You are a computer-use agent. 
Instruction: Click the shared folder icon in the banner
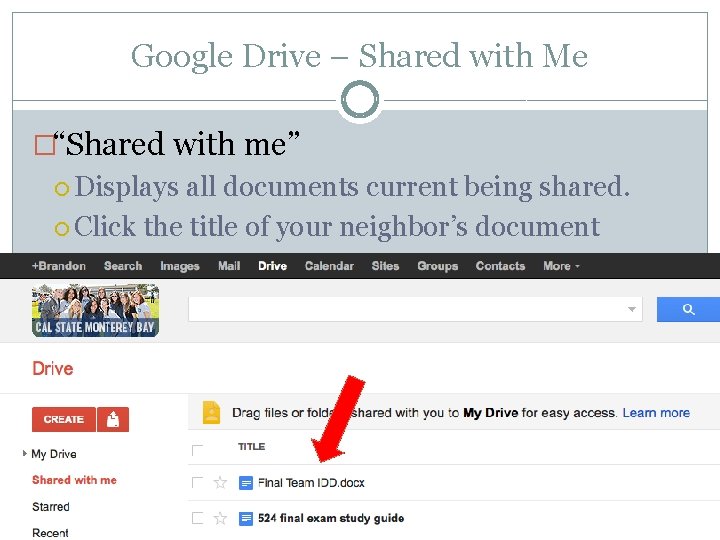tap(211, 412)
